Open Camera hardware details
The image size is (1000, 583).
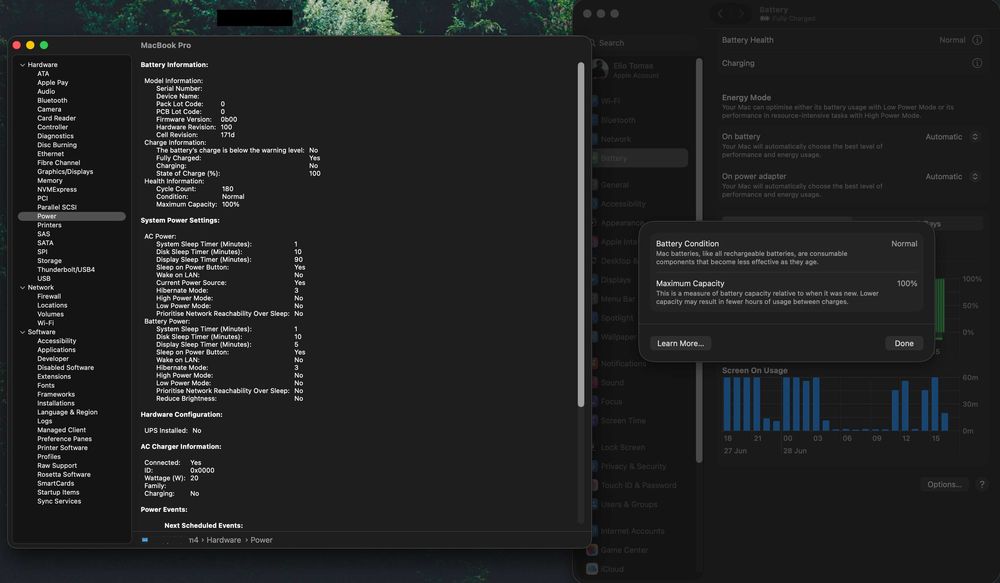(49, 110)
